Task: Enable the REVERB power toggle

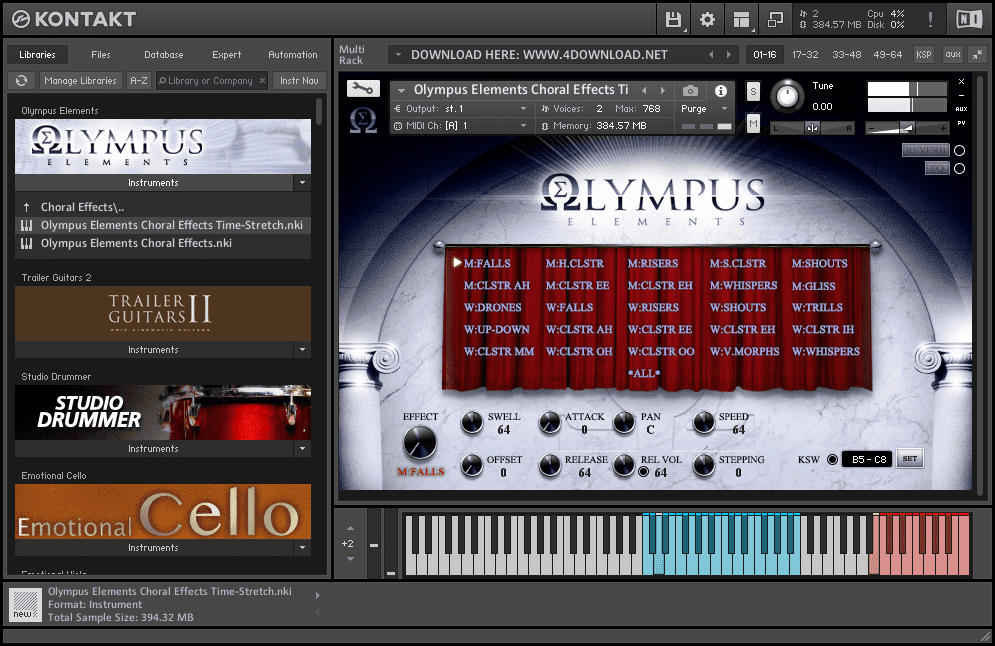Action: (959, 150)
